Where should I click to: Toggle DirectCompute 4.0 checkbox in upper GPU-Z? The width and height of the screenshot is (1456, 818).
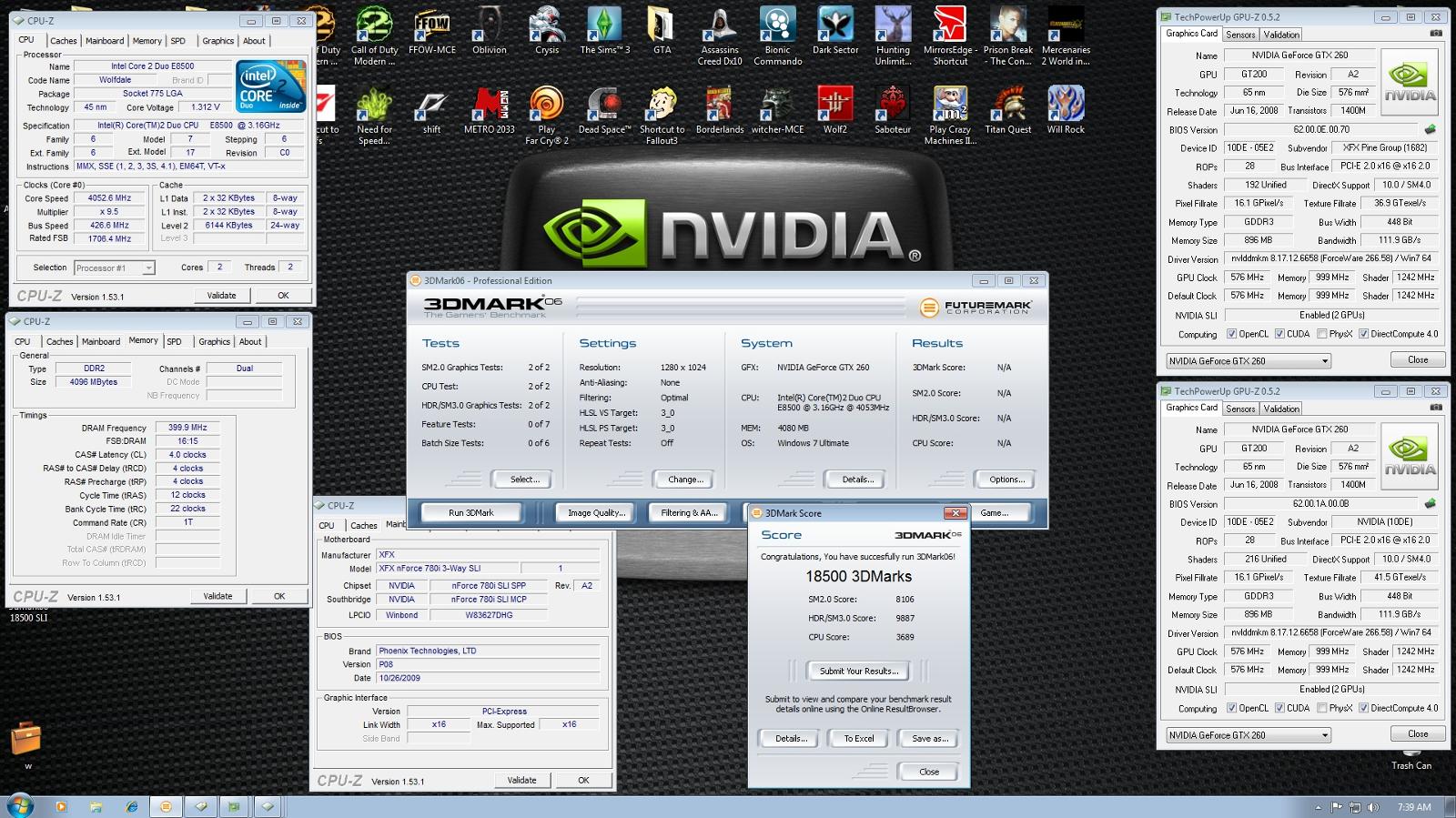click(x=1363, y=334)
